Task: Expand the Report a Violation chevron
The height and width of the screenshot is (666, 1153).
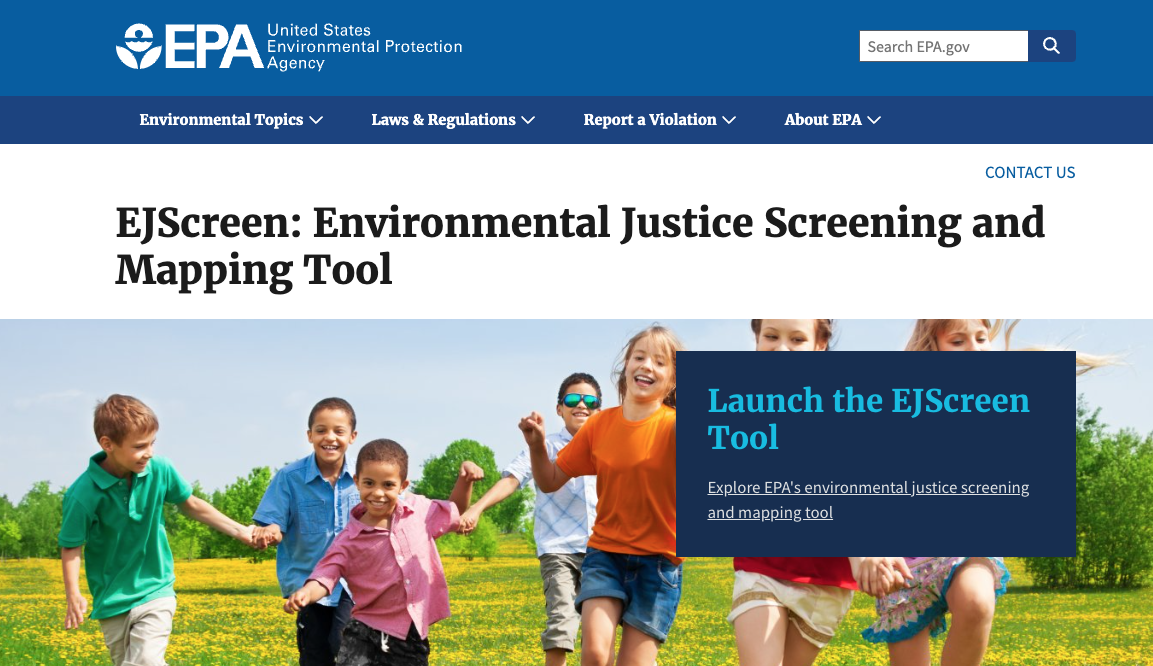Action: [x=729, y=121]
